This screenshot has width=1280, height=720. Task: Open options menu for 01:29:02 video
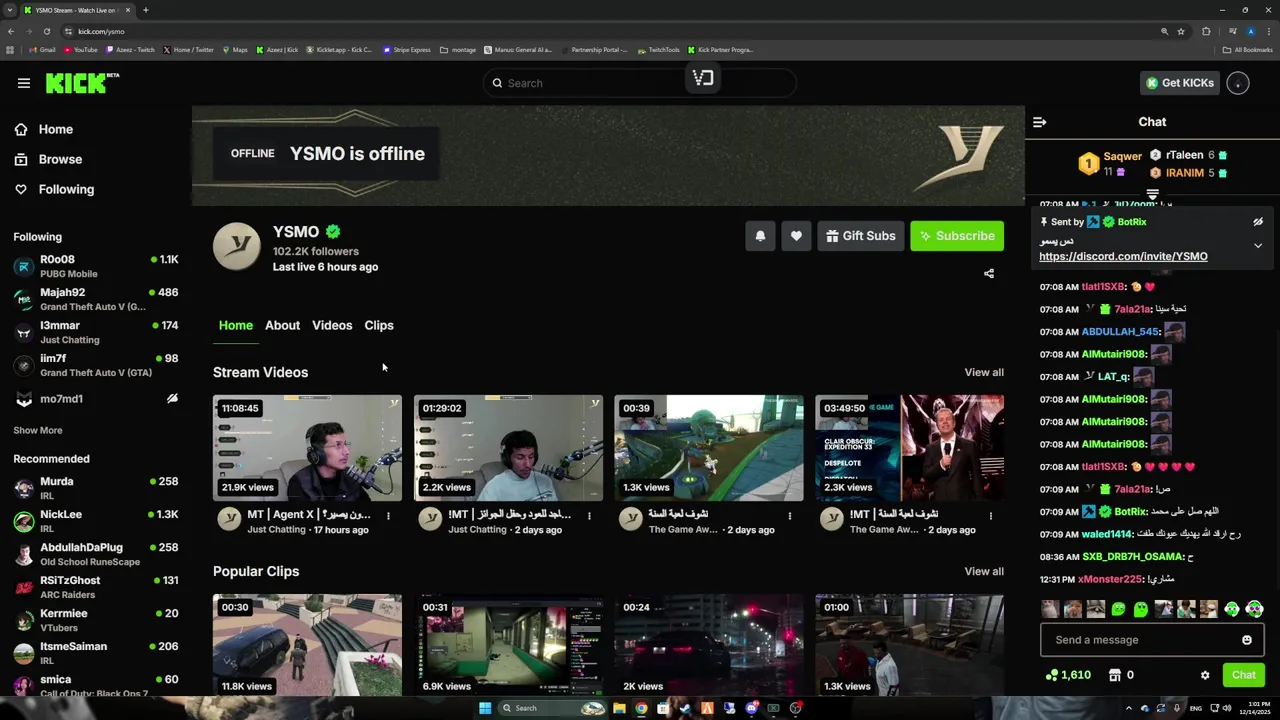pos(589,516)
